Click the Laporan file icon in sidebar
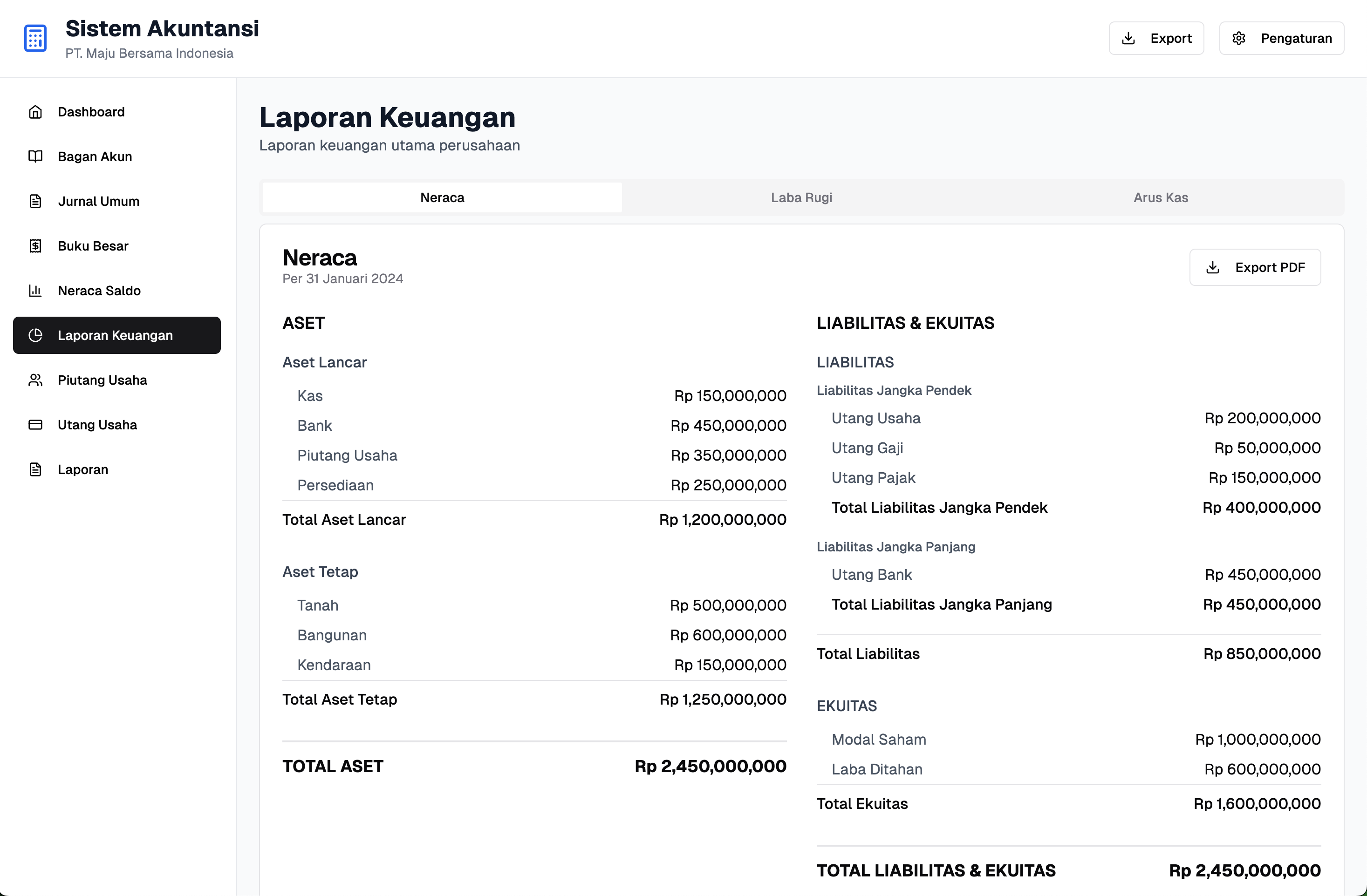This screenshot has height=896, width=1367. pos(35,469)
